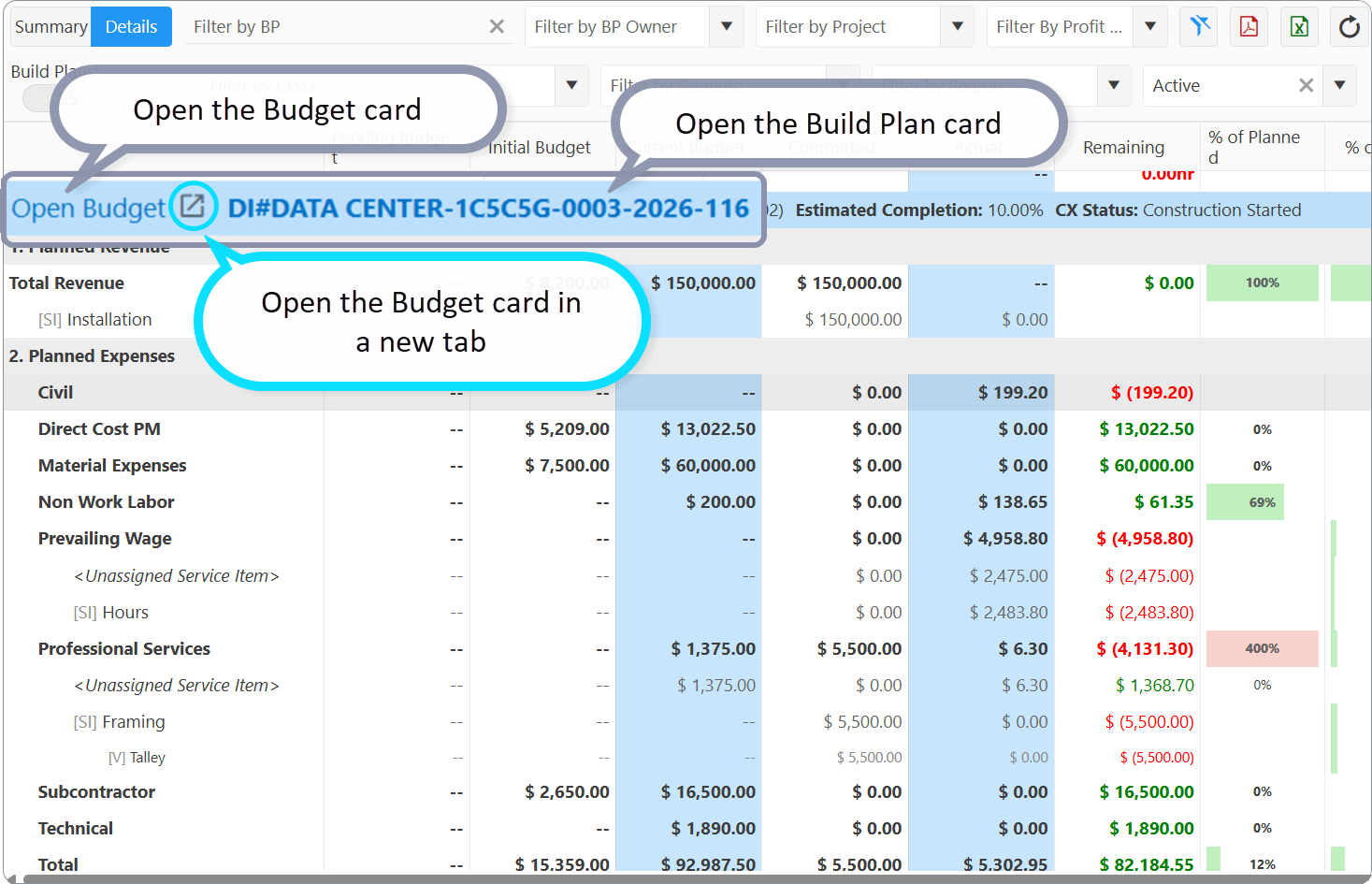Select the $ 199.20 actual for Civil
Image resolution: width=1372 pixels, height=884 pixels.
pos(1013,392)
